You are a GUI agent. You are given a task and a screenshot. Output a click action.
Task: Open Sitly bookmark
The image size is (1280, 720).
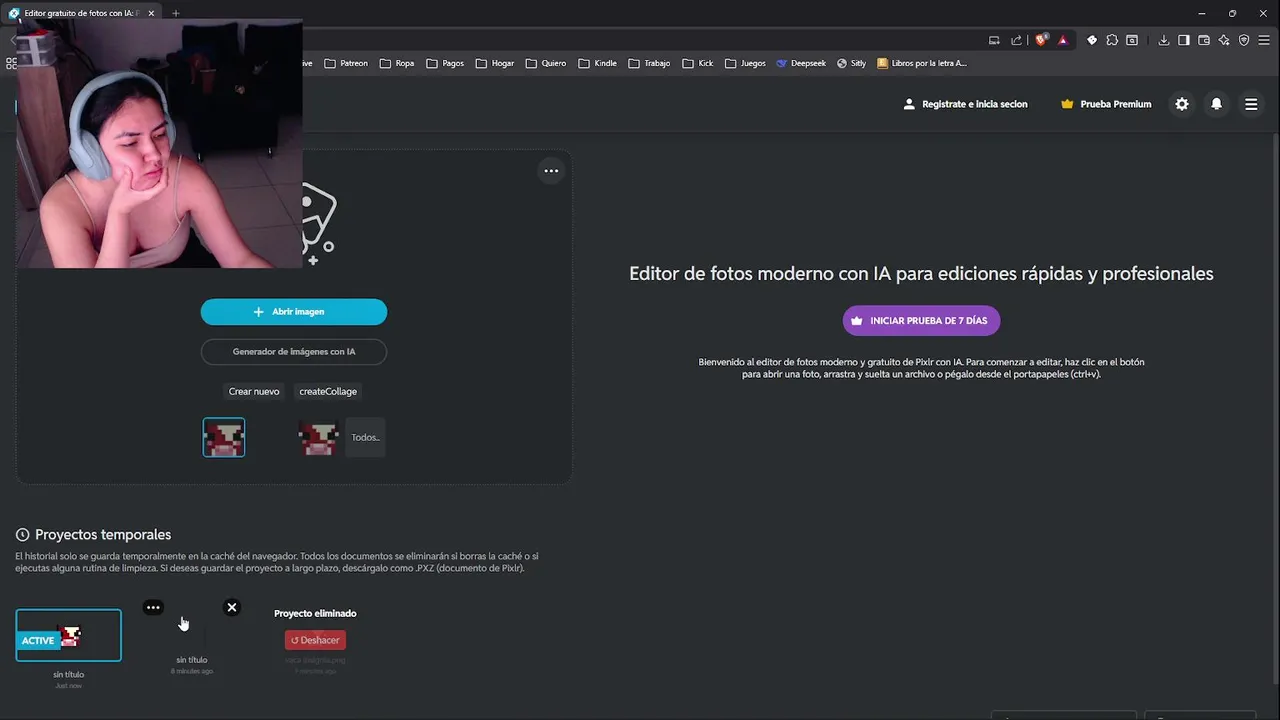click(x=851, y=63)
